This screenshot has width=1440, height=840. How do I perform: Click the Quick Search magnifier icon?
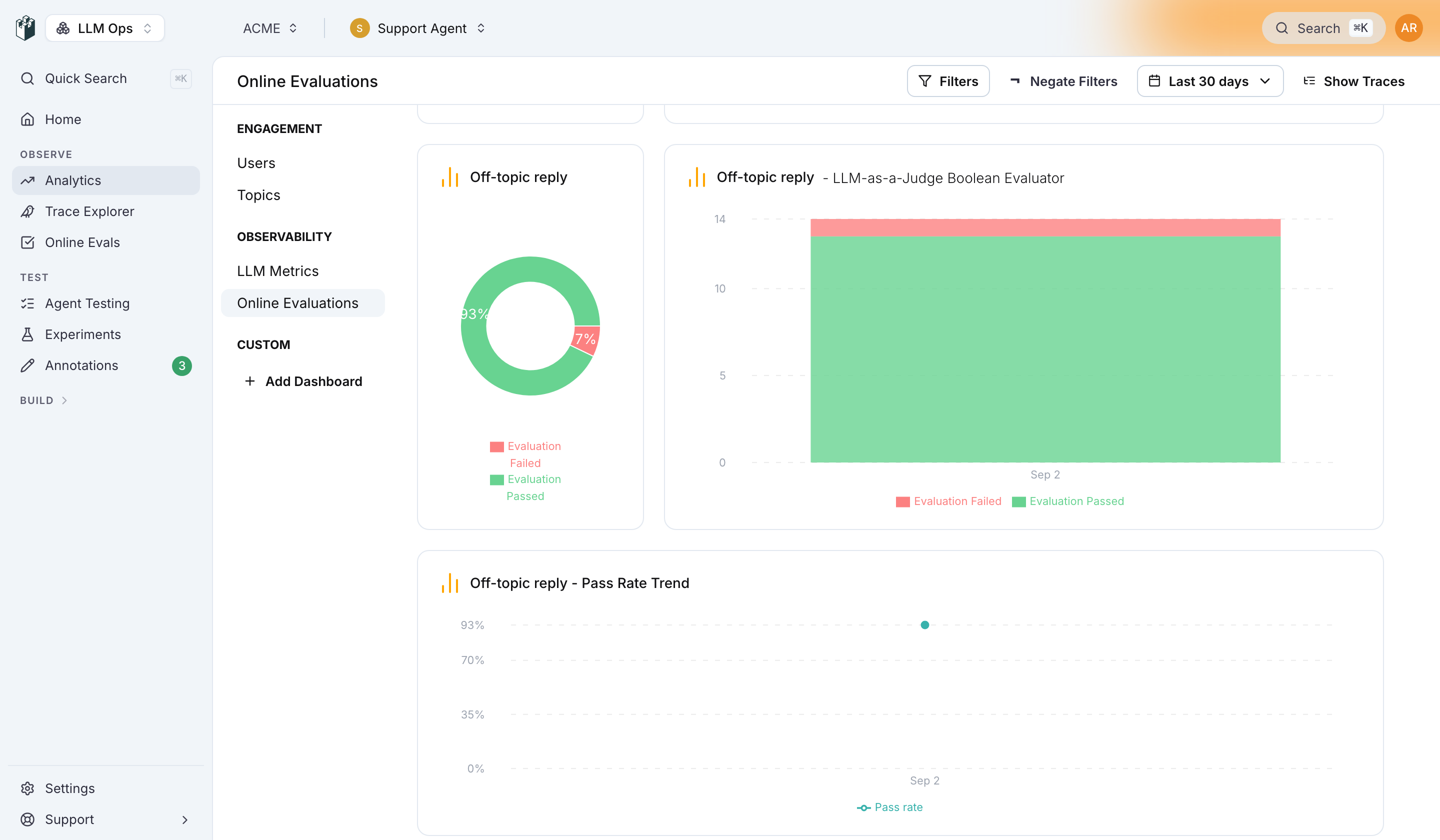pos(27,78)
